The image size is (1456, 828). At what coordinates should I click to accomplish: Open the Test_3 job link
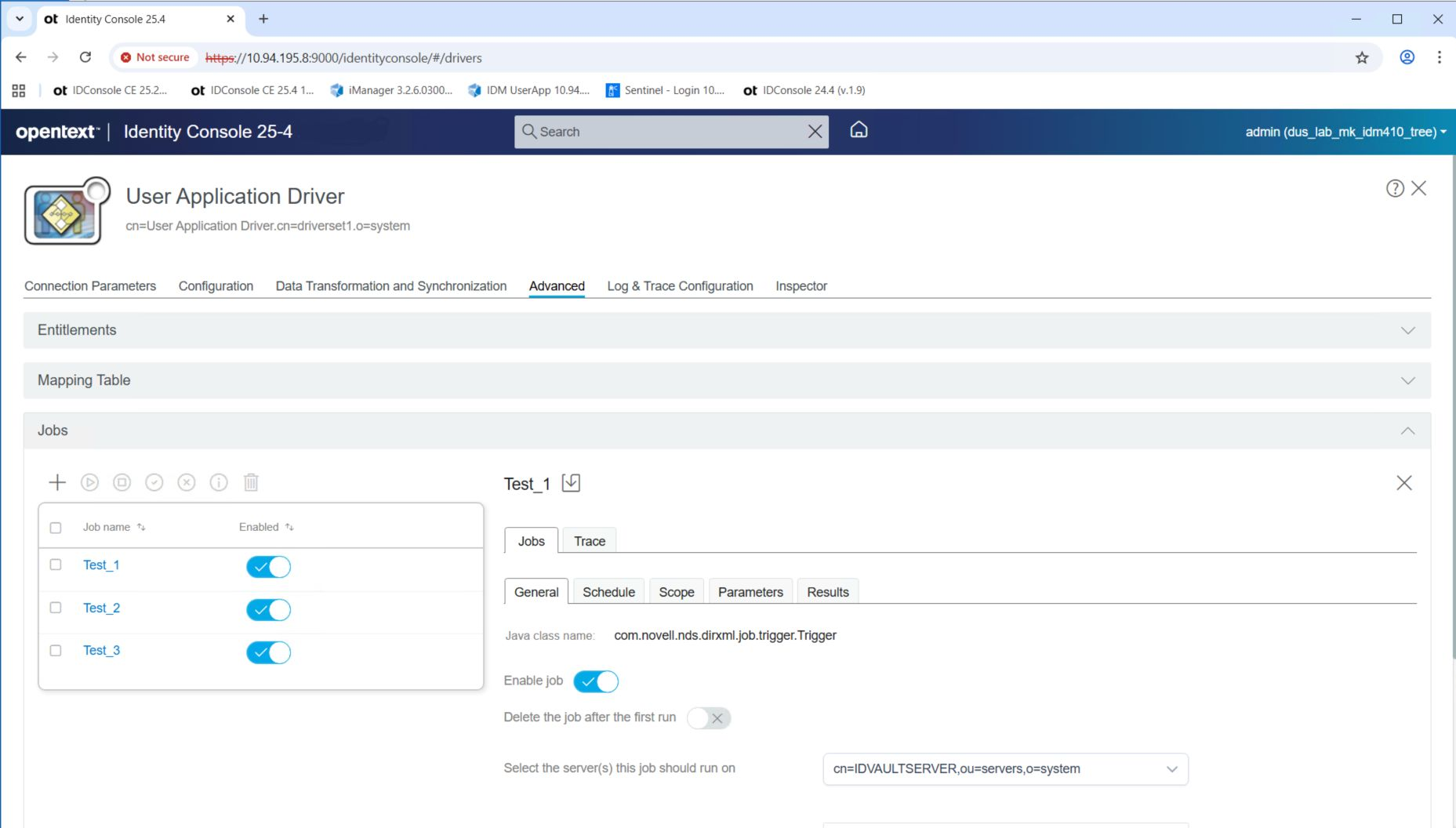pyautogui.click(x=101, y=650)
